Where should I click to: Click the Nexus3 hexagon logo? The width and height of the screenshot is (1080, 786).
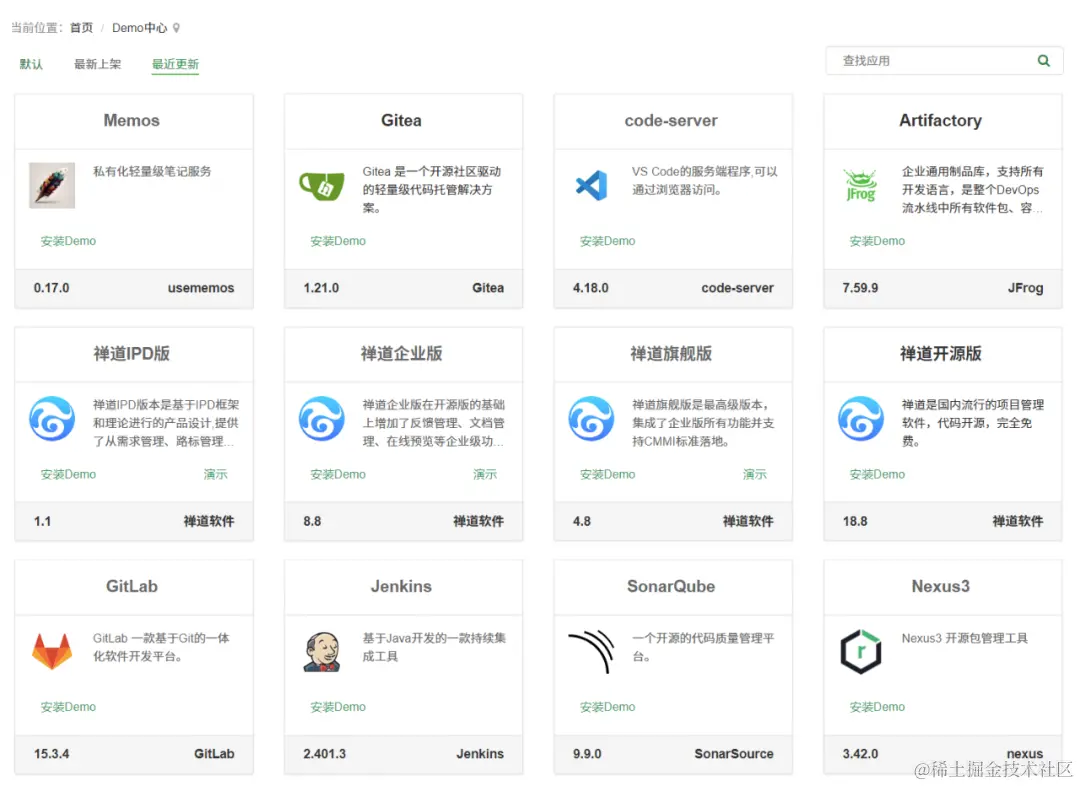(860, 651)
